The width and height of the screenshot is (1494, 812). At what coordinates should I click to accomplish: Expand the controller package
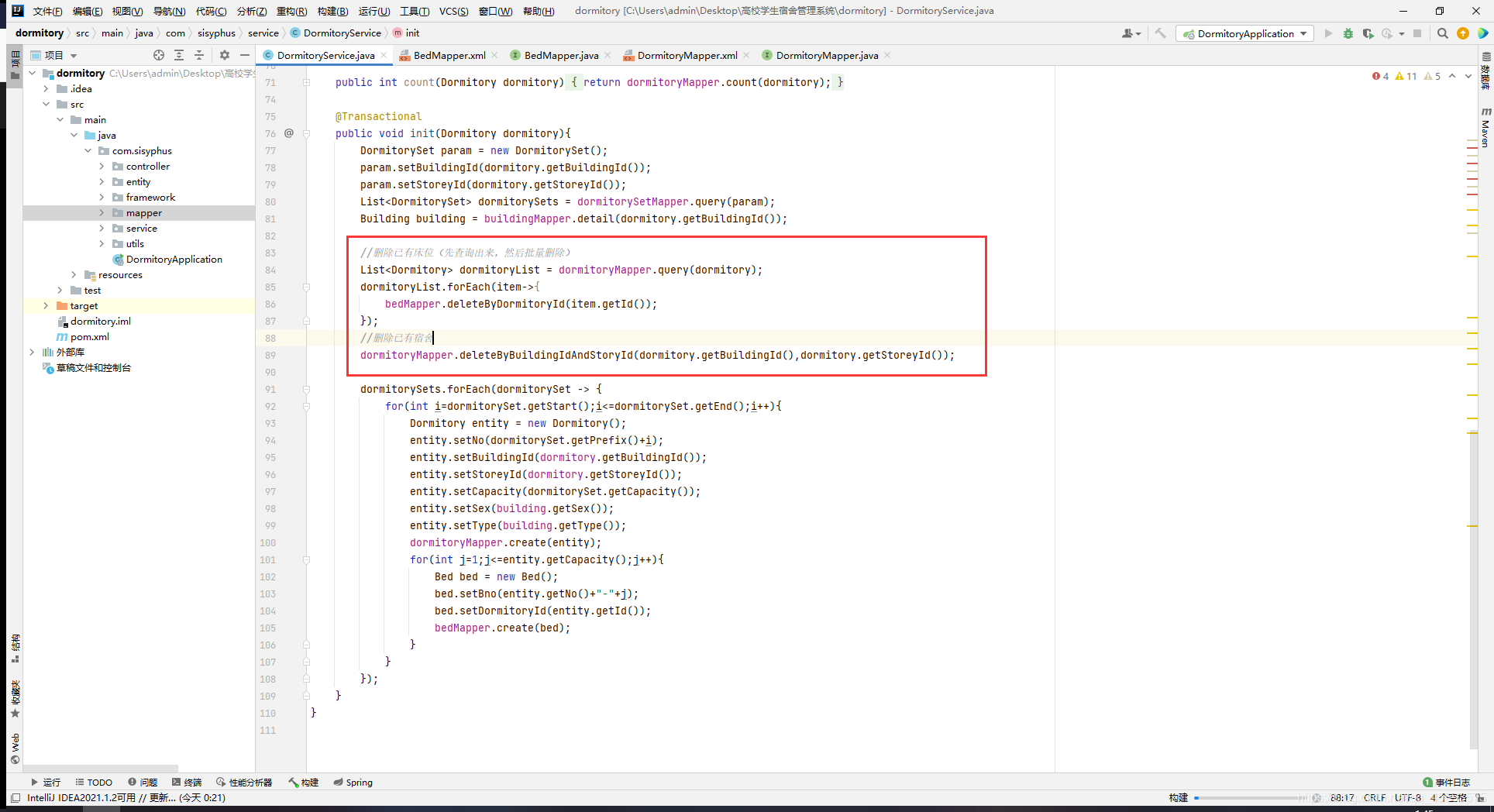[x=102, y=166]
